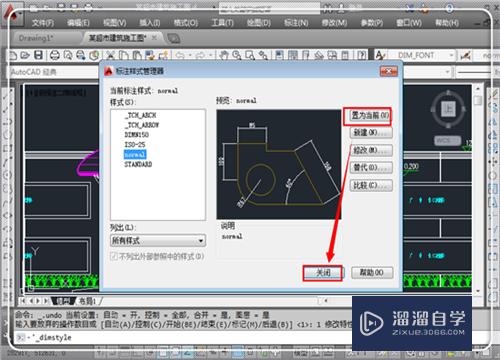The width and height of the screenshot is (500, 360).
Task: Switch to the 某超市建筑施工图* tab
Action: pyautogui.click(x=117, y=38)
